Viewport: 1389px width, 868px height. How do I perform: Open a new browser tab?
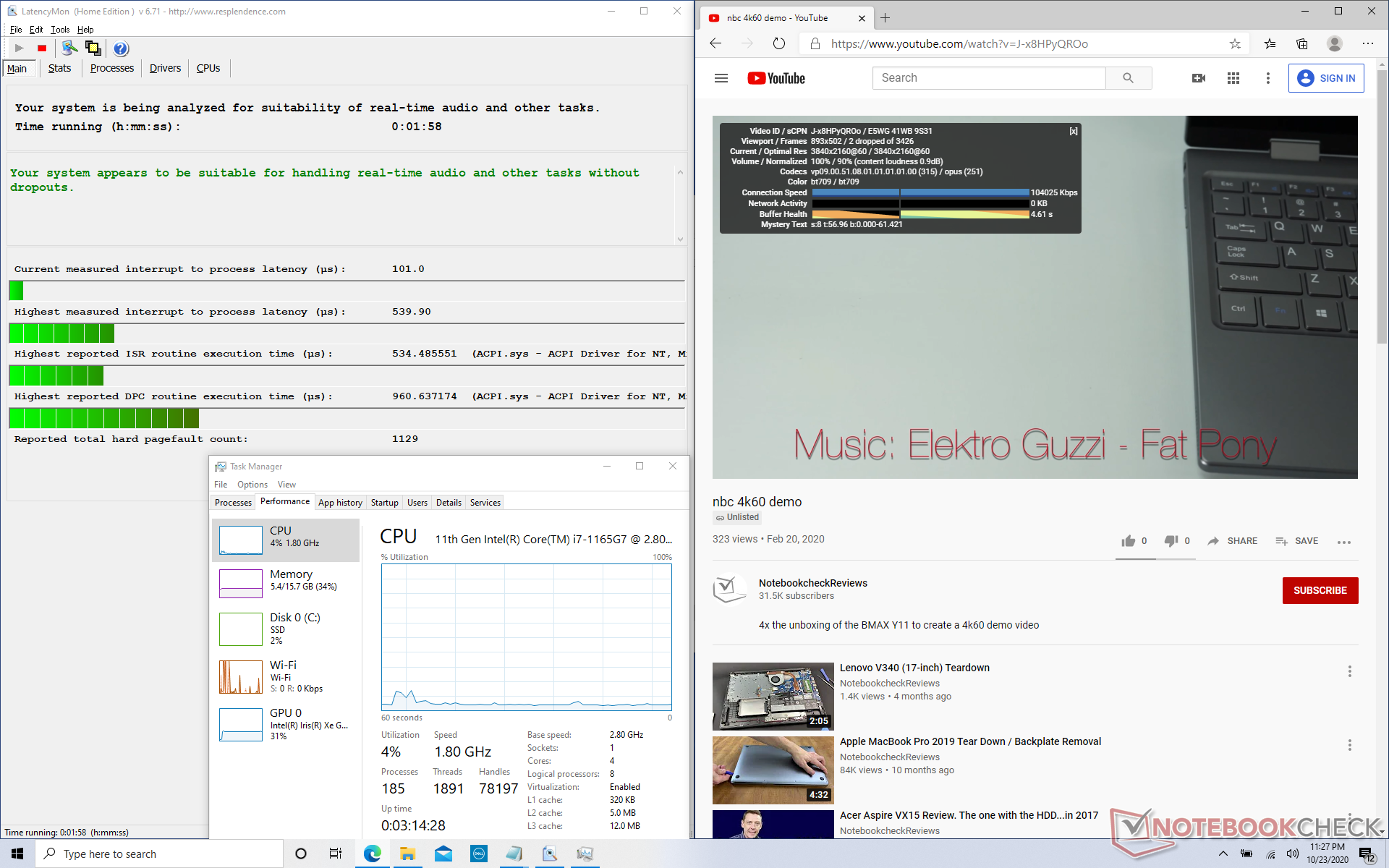click(885, 18)
